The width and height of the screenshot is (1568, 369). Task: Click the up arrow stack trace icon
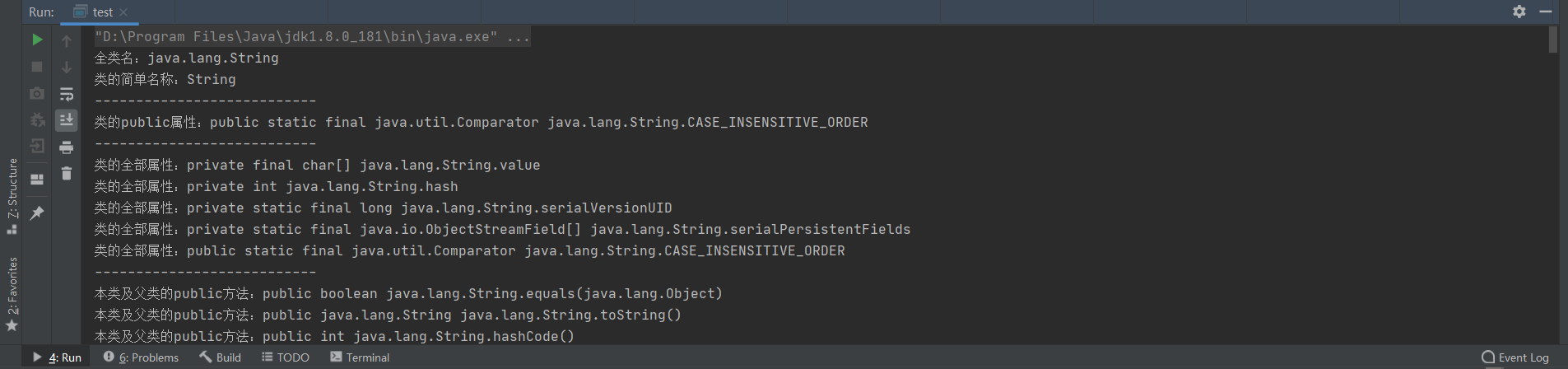(x=67, y=40)
